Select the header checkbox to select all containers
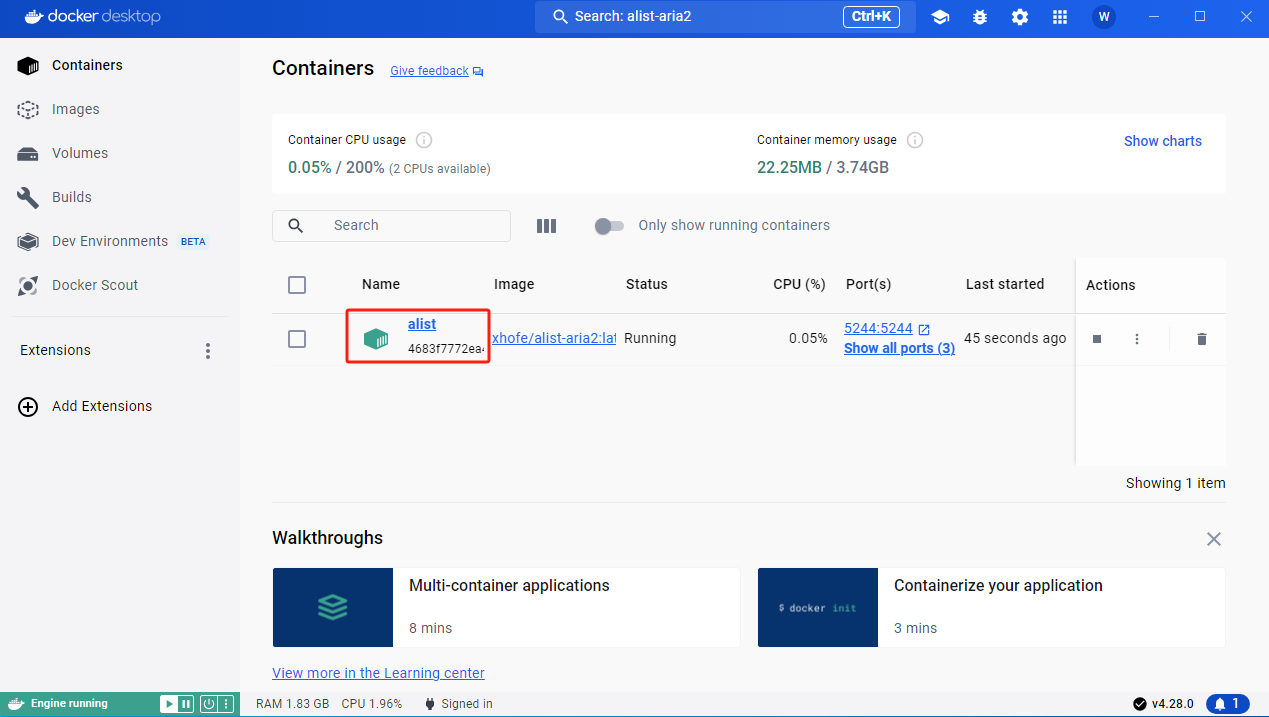The height and width of the screenshot is (717, 1269). (x=297, y=285)
